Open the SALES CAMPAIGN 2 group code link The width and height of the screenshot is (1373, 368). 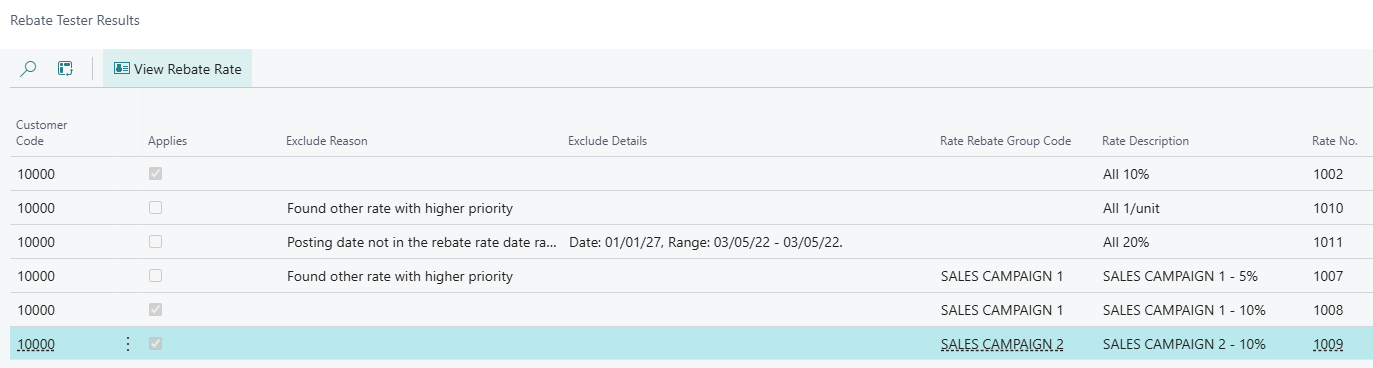(1002, 344)
